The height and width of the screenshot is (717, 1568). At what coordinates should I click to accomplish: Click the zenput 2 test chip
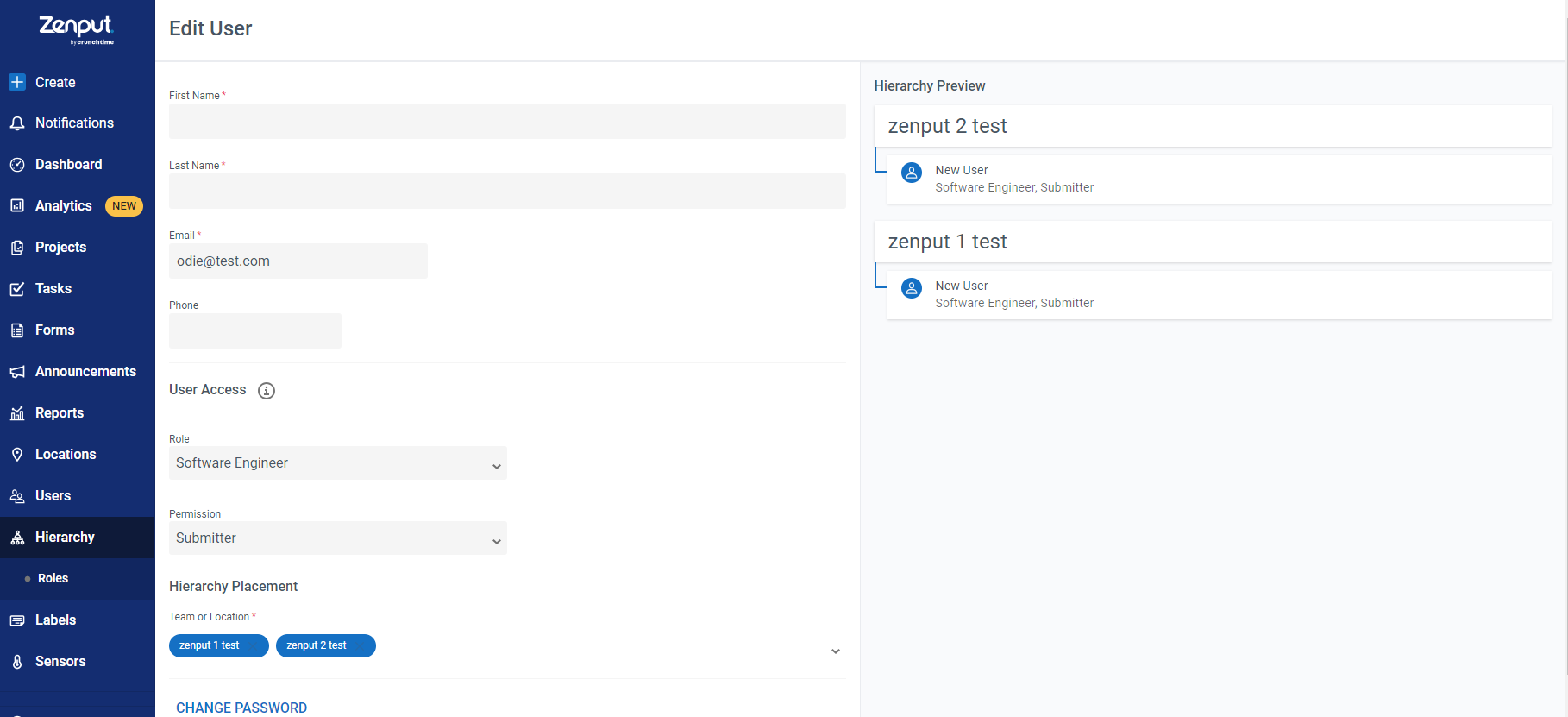[326, 645]
